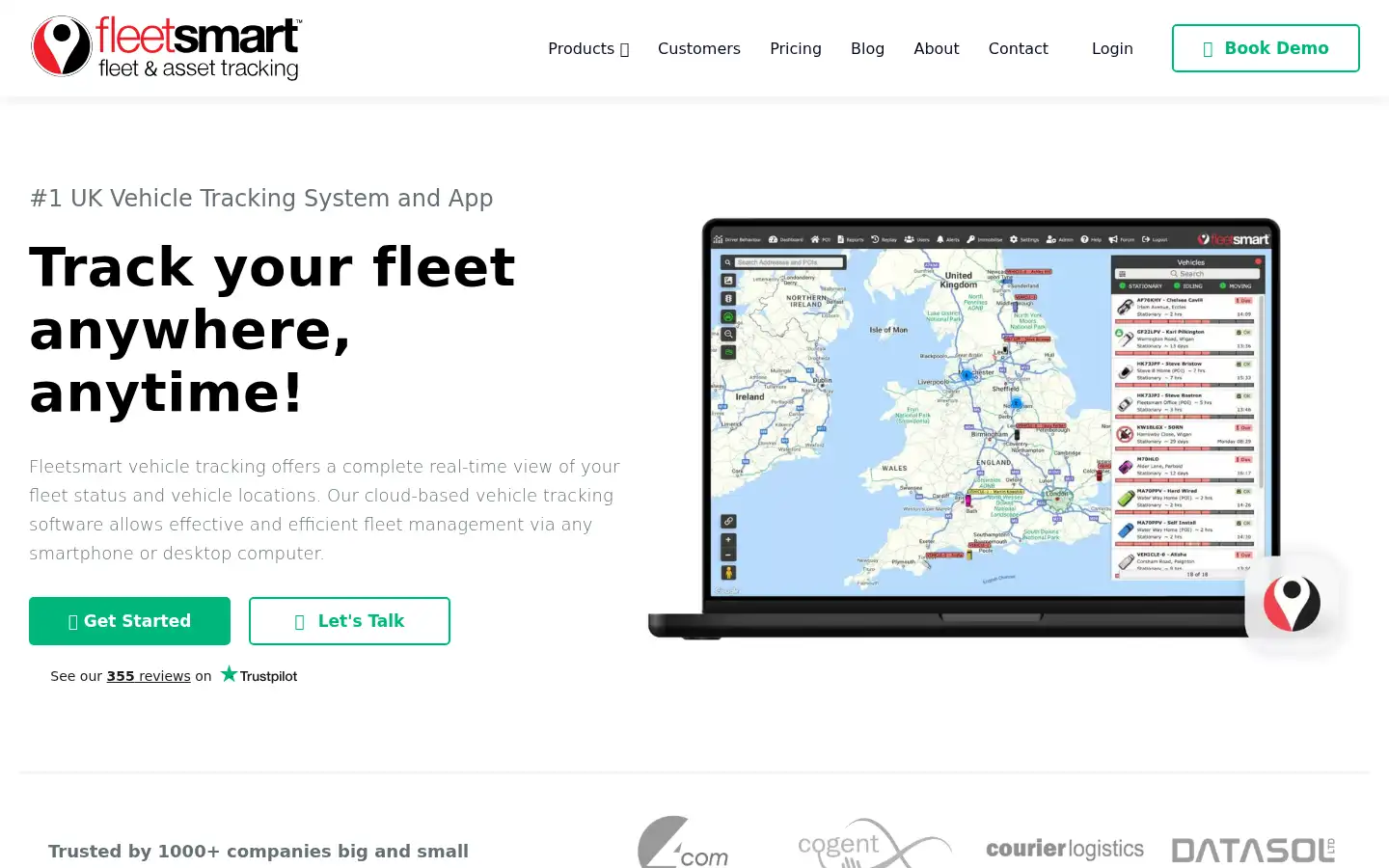Open the Blog section
The image size is (1389, 868).
point(867,48)
